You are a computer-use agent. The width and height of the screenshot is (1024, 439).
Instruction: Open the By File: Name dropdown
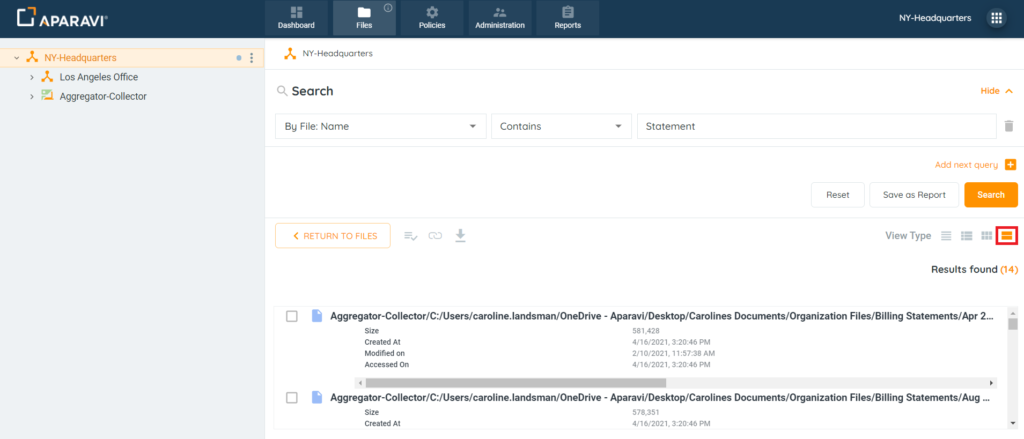point(381,127)
